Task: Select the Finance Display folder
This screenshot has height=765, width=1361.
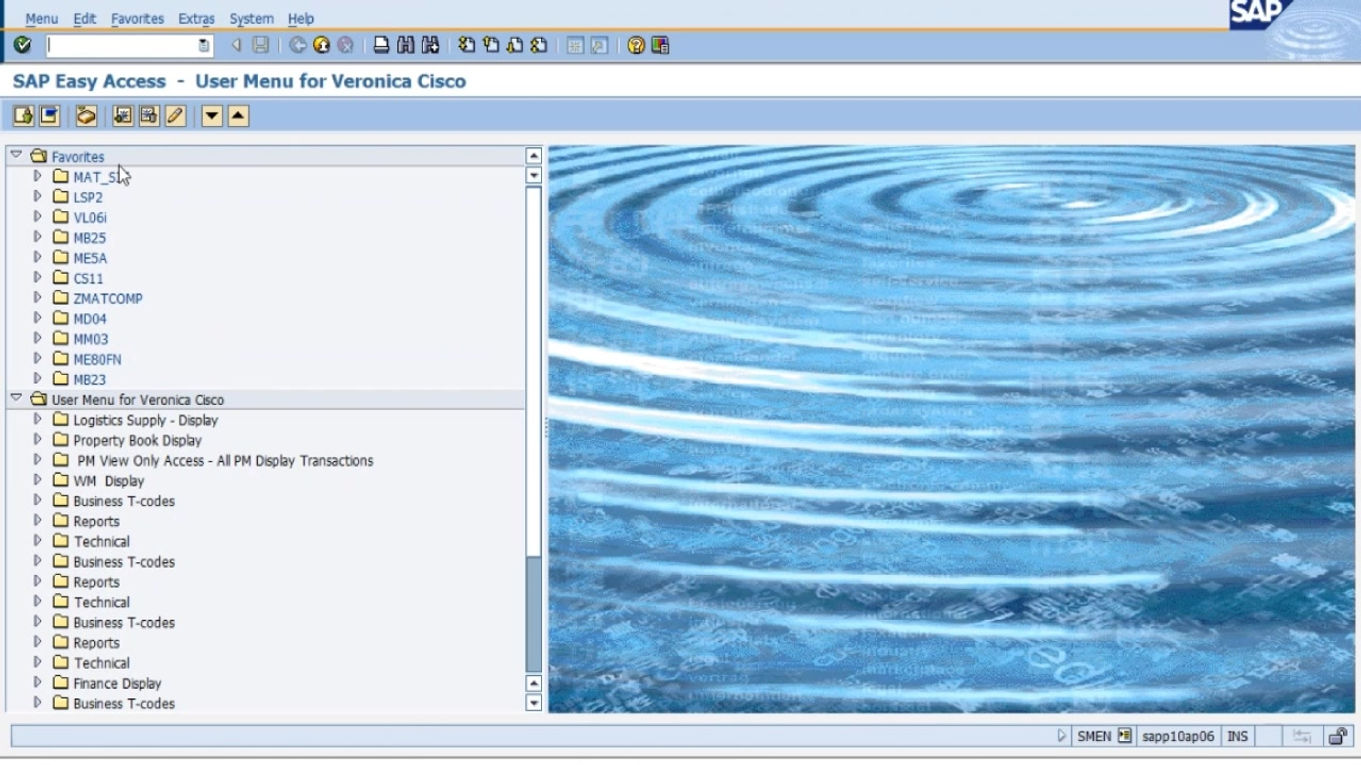Action: click(117, 684)
